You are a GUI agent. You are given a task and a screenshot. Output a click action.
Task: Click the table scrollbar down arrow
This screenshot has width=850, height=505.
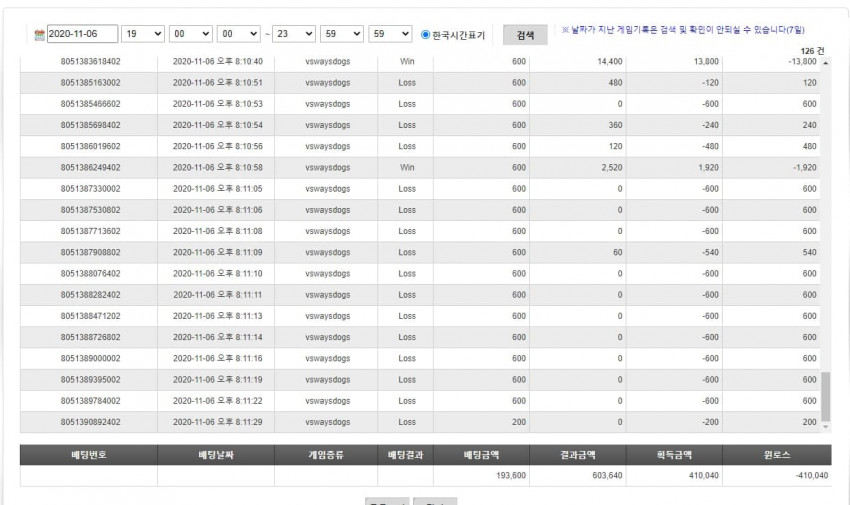click(826, 427)
